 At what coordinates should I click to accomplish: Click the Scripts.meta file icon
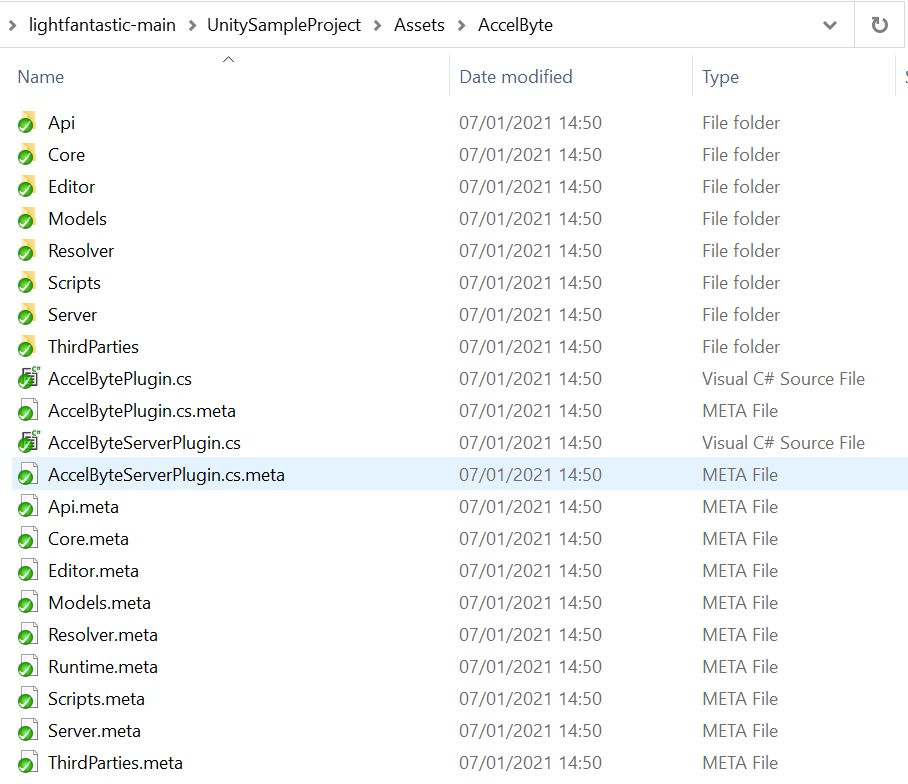tap(27, 699)
